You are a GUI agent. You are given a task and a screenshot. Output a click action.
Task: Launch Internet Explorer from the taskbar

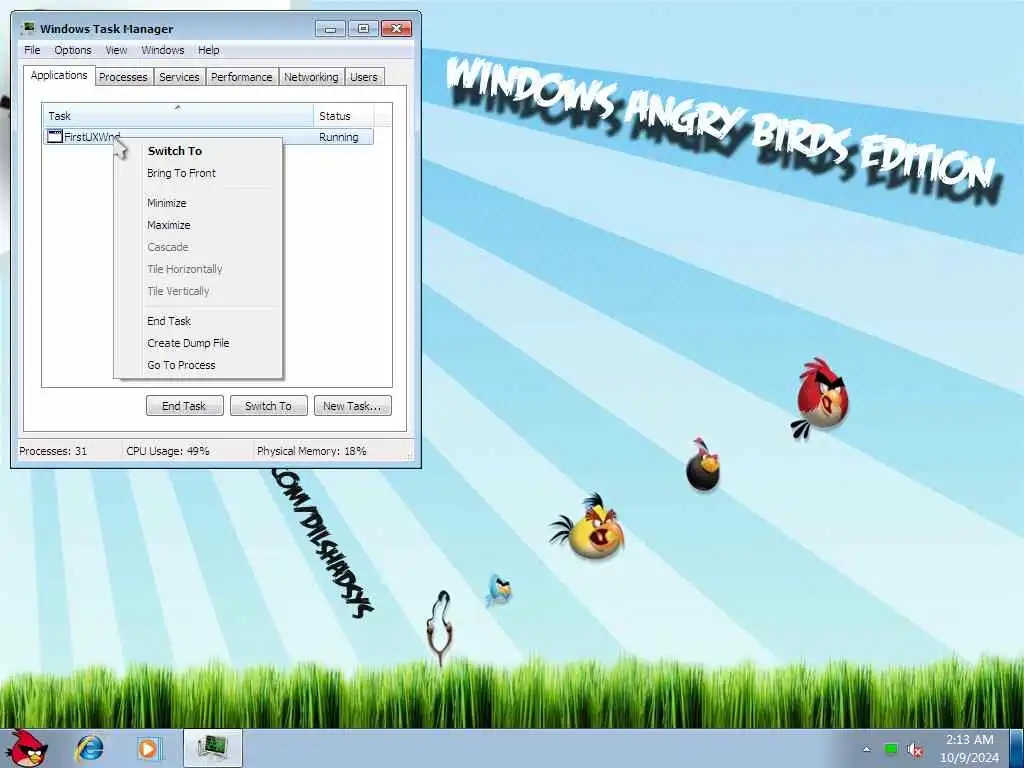click(x=89, y=748)
